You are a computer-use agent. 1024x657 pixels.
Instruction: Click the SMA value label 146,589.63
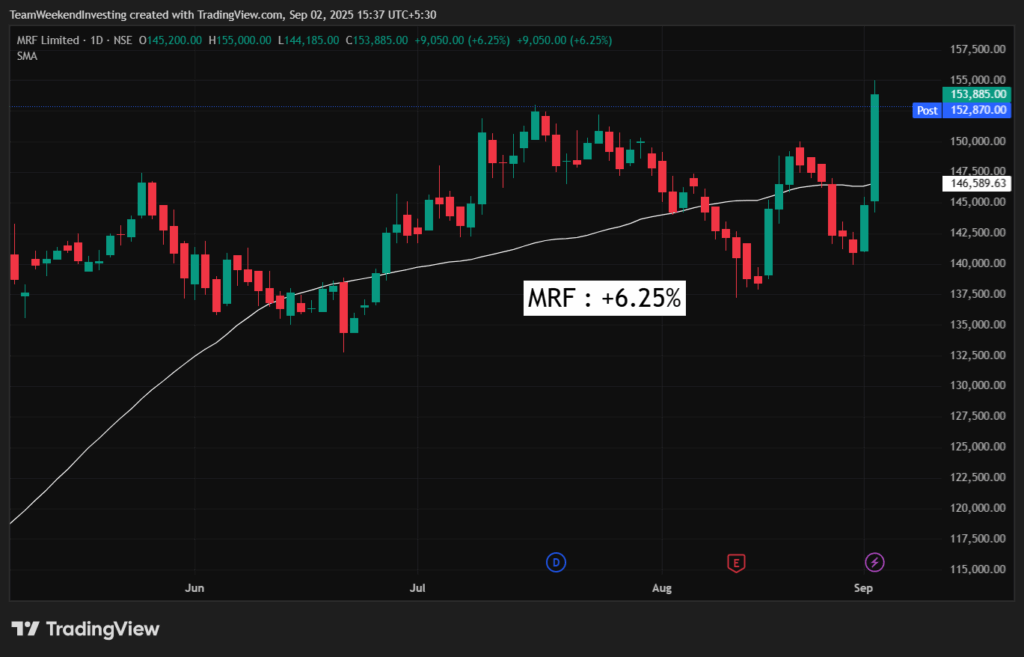pyautogui.click(x=977, y=184)
